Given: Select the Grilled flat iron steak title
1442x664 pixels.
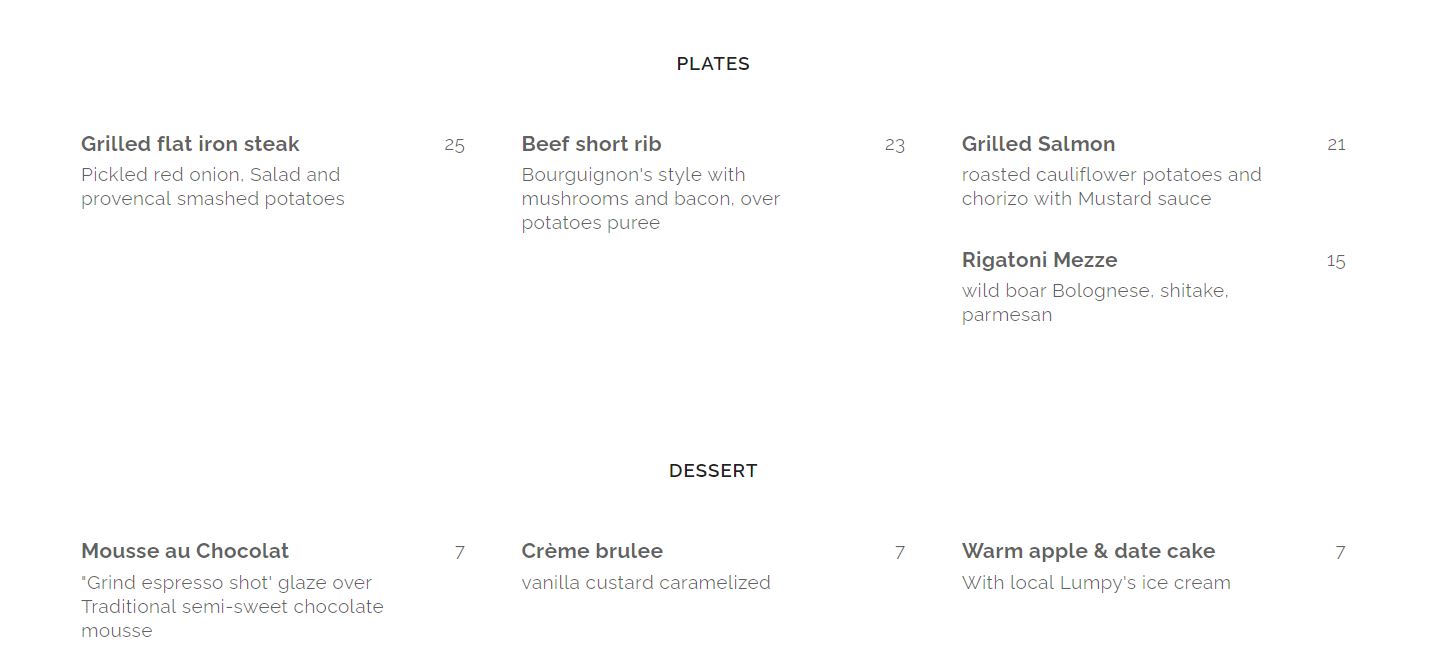Looking at the screenshot, I should pos(190,144).
